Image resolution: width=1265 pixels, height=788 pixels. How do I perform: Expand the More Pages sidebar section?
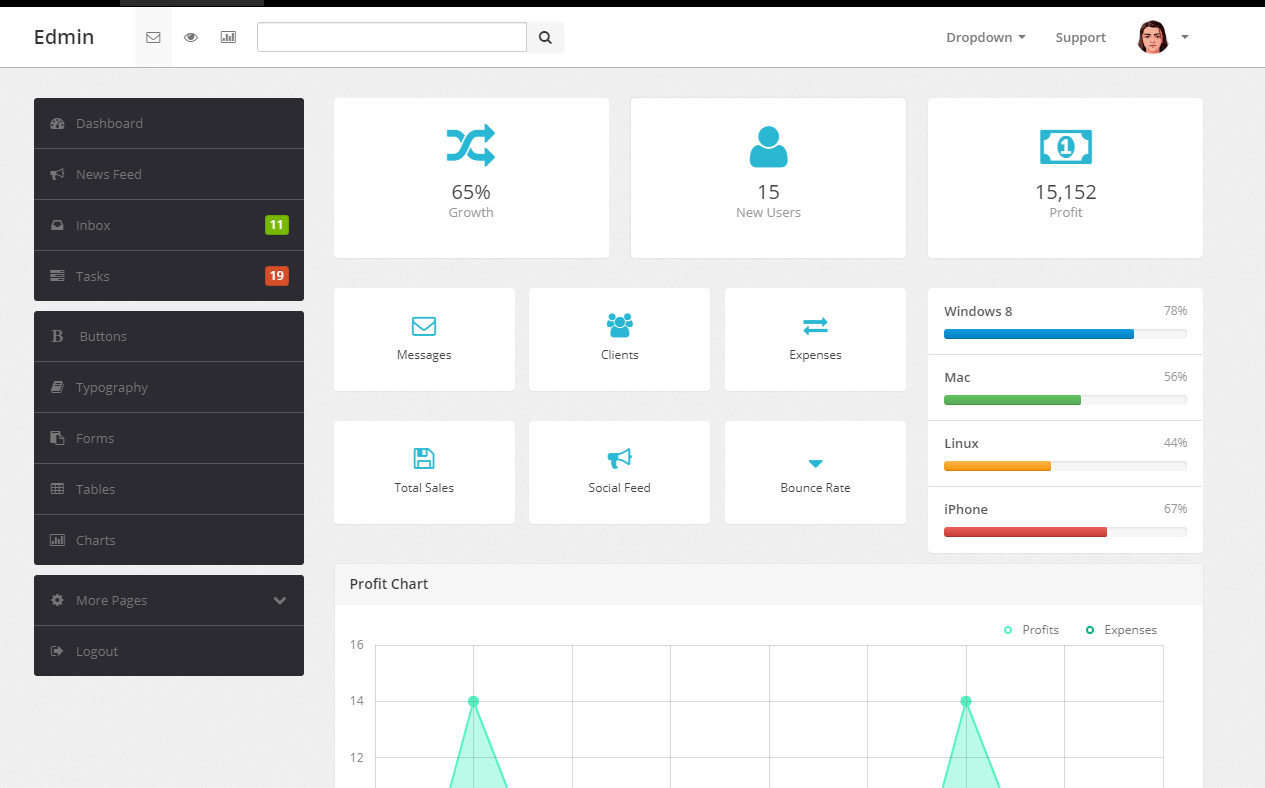(169, 600)
